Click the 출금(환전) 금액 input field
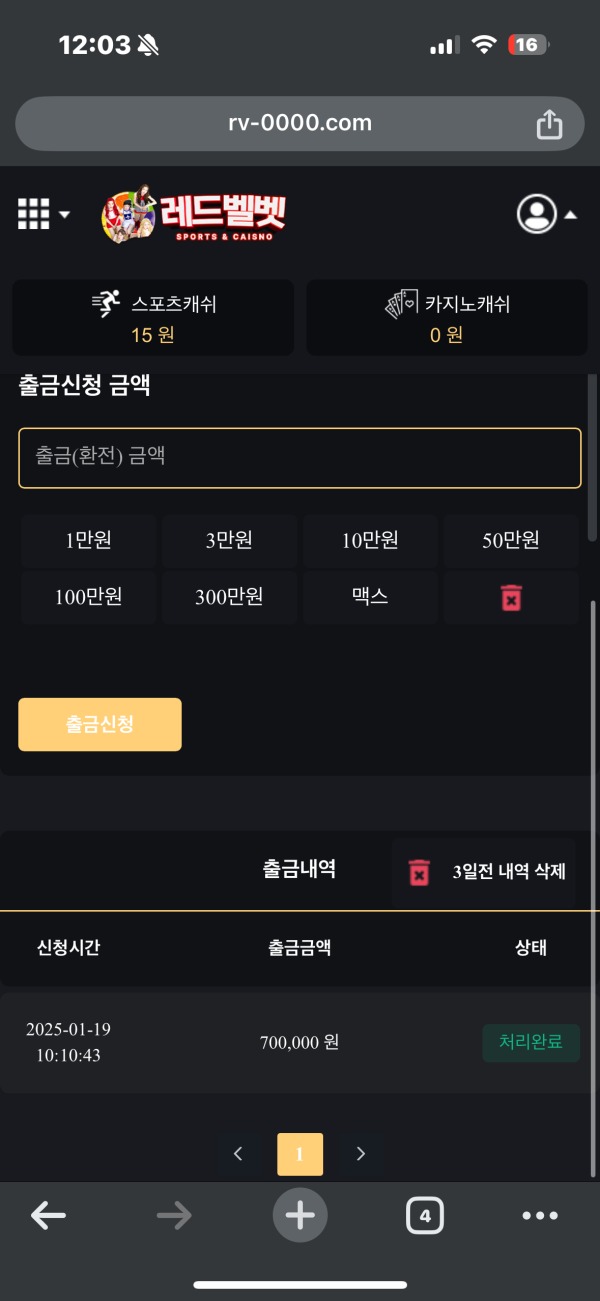Viewport: 600px width, 1301px height. pos(300,457)
